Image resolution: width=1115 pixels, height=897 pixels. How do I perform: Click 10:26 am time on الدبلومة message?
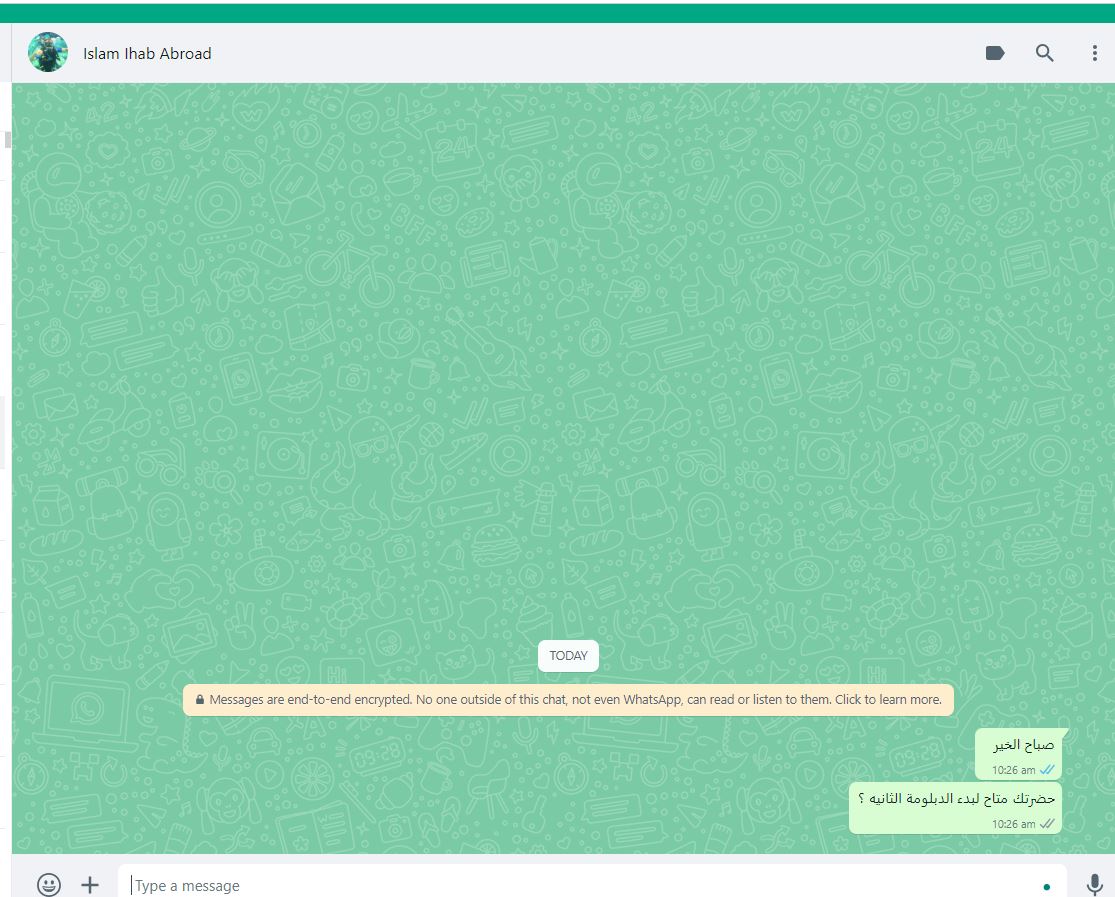tap(1013, 824)
